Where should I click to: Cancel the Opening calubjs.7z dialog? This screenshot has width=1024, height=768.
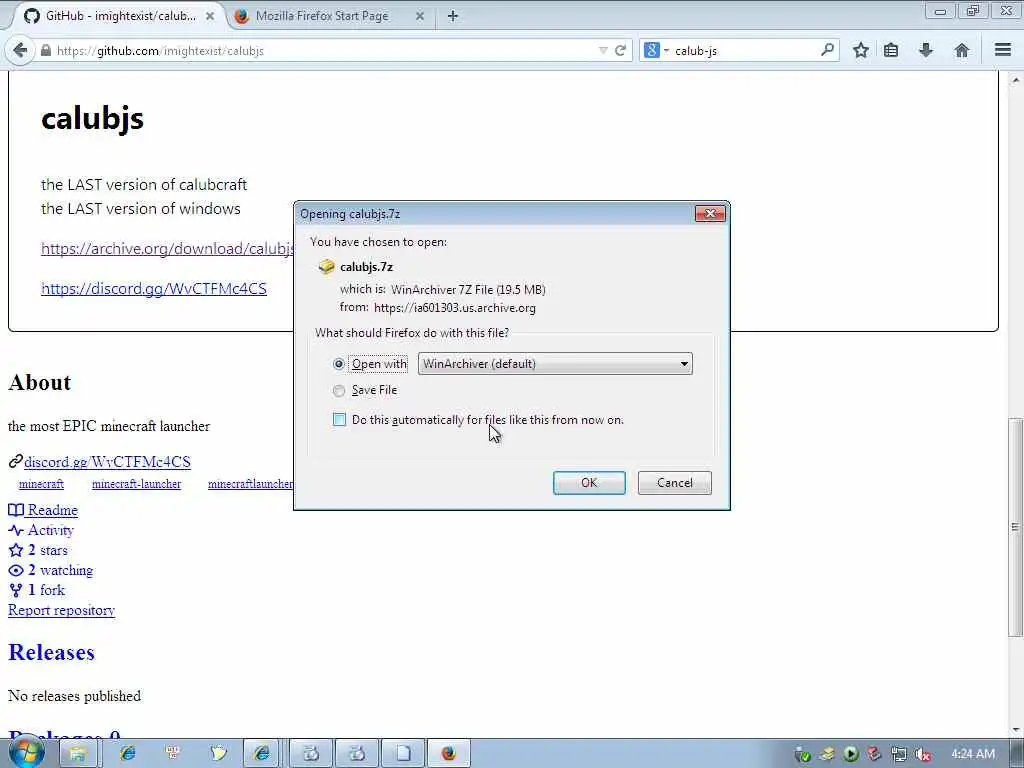coord(675,483)
